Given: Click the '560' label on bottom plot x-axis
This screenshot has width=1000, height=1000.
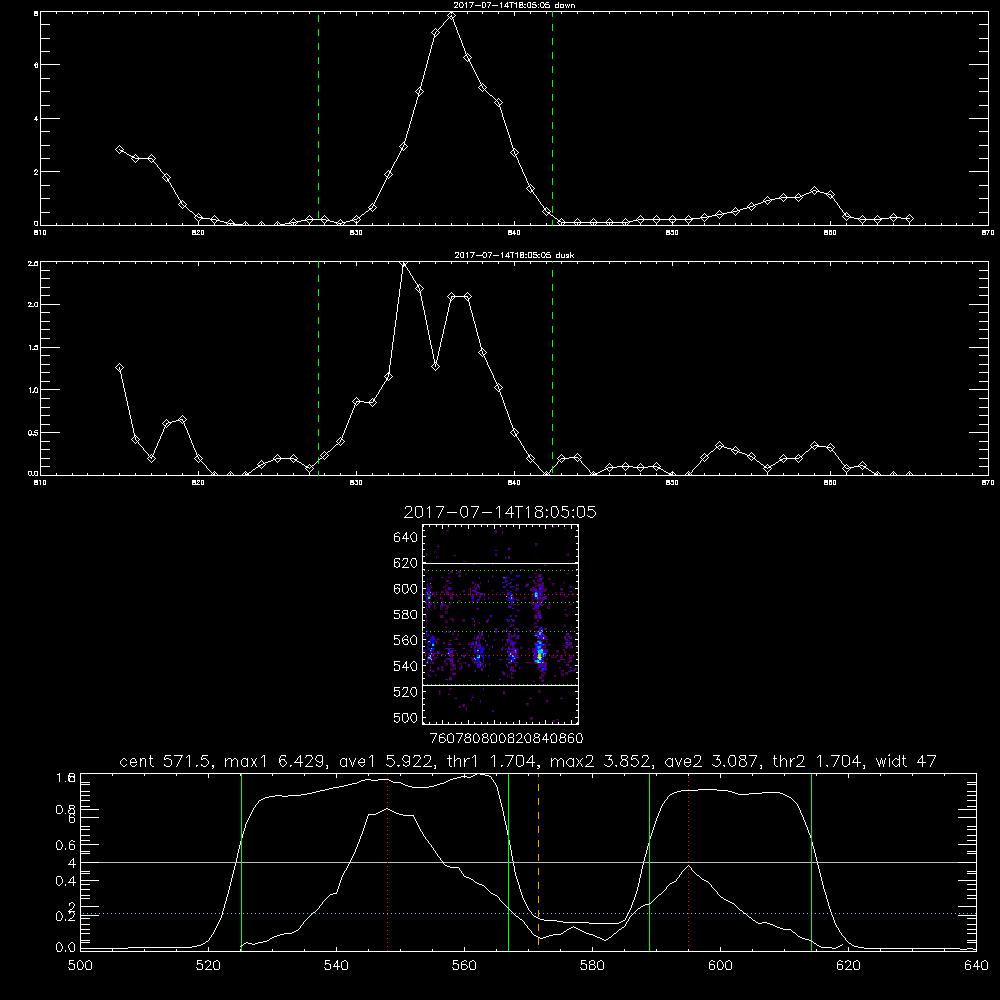Looking at the screenshot, I should coord(464,966).
